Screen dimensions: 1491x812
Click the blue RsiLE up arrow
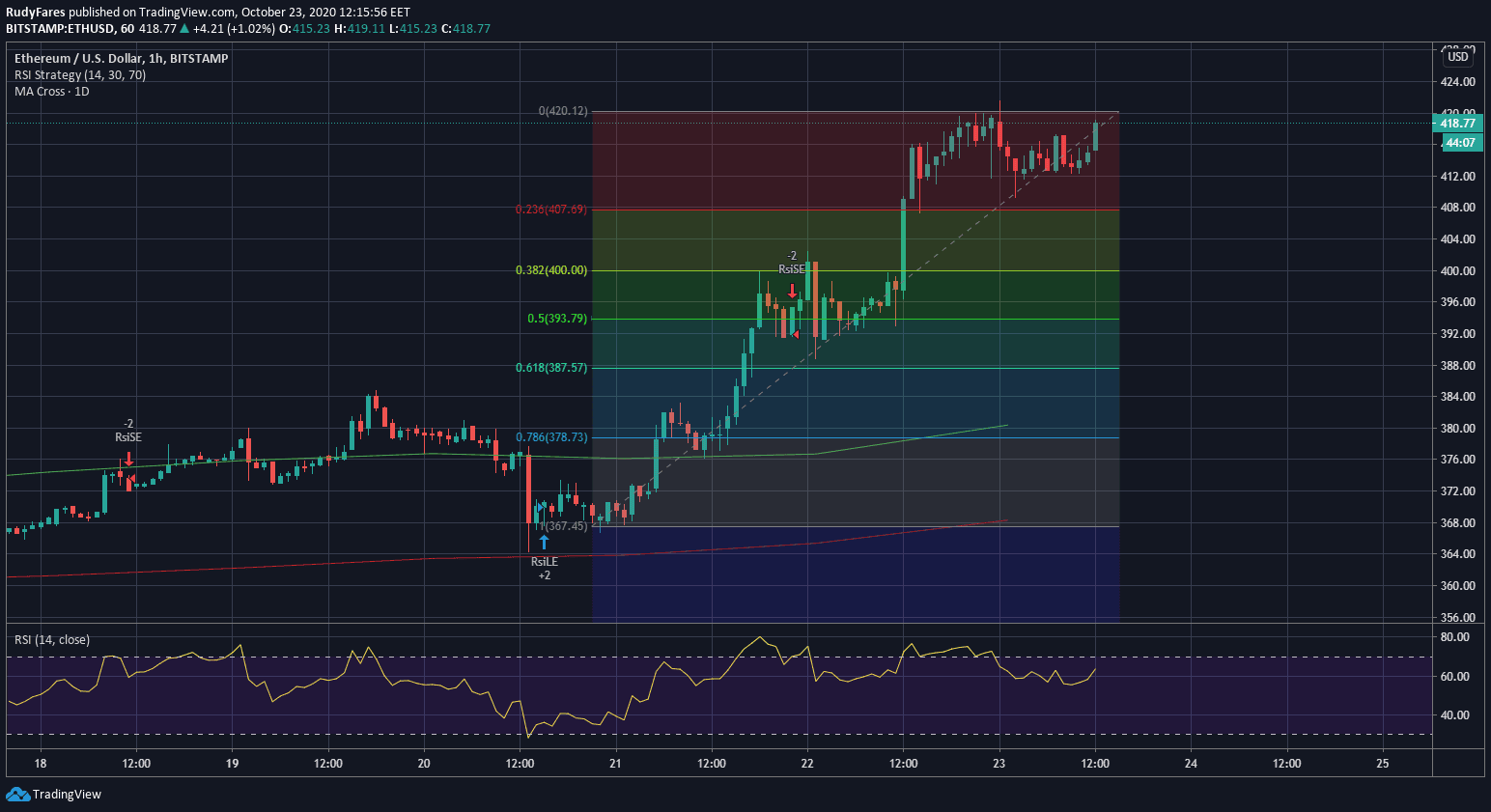click(544, 542)
